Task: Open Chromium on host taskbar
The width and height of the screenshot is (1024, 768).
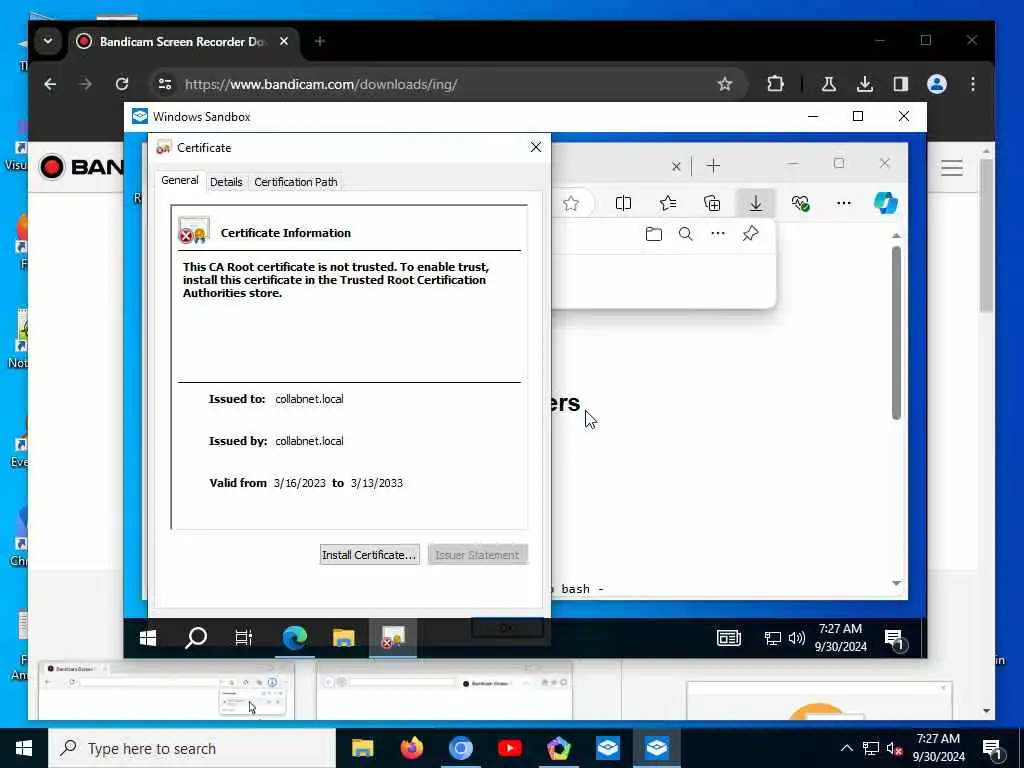Action: pyautogui.click(x=460, y=748)
